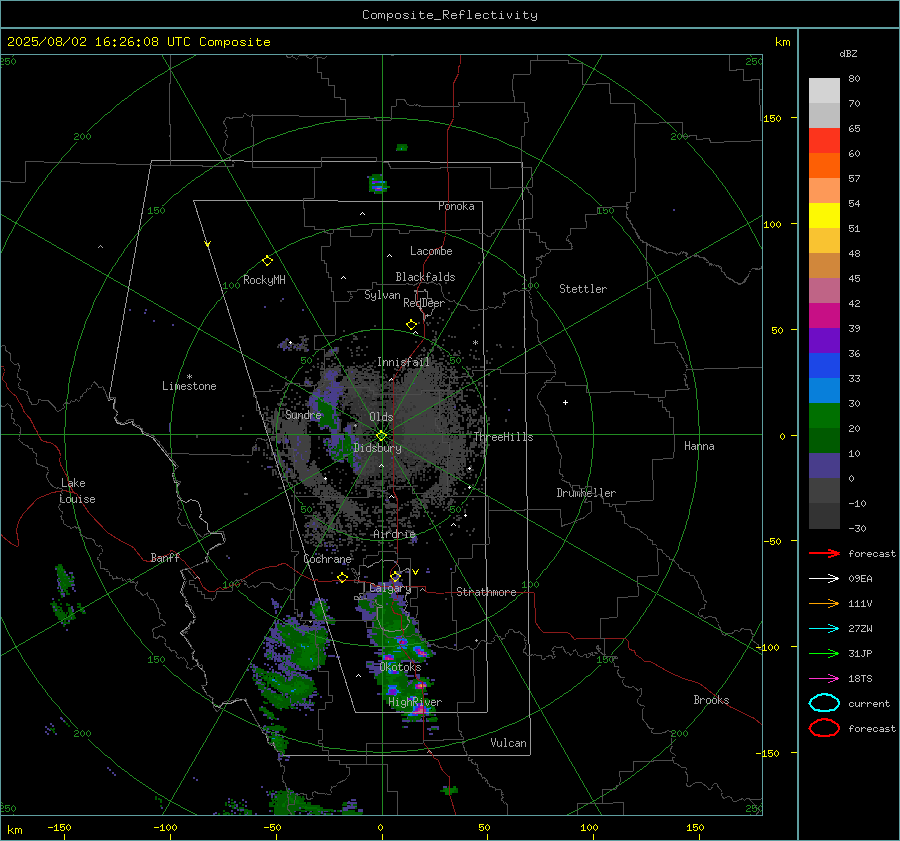This screenshot has height=841, width=900.
Task: Click the 'Strathmore' map label
Action: click(486, 592)
